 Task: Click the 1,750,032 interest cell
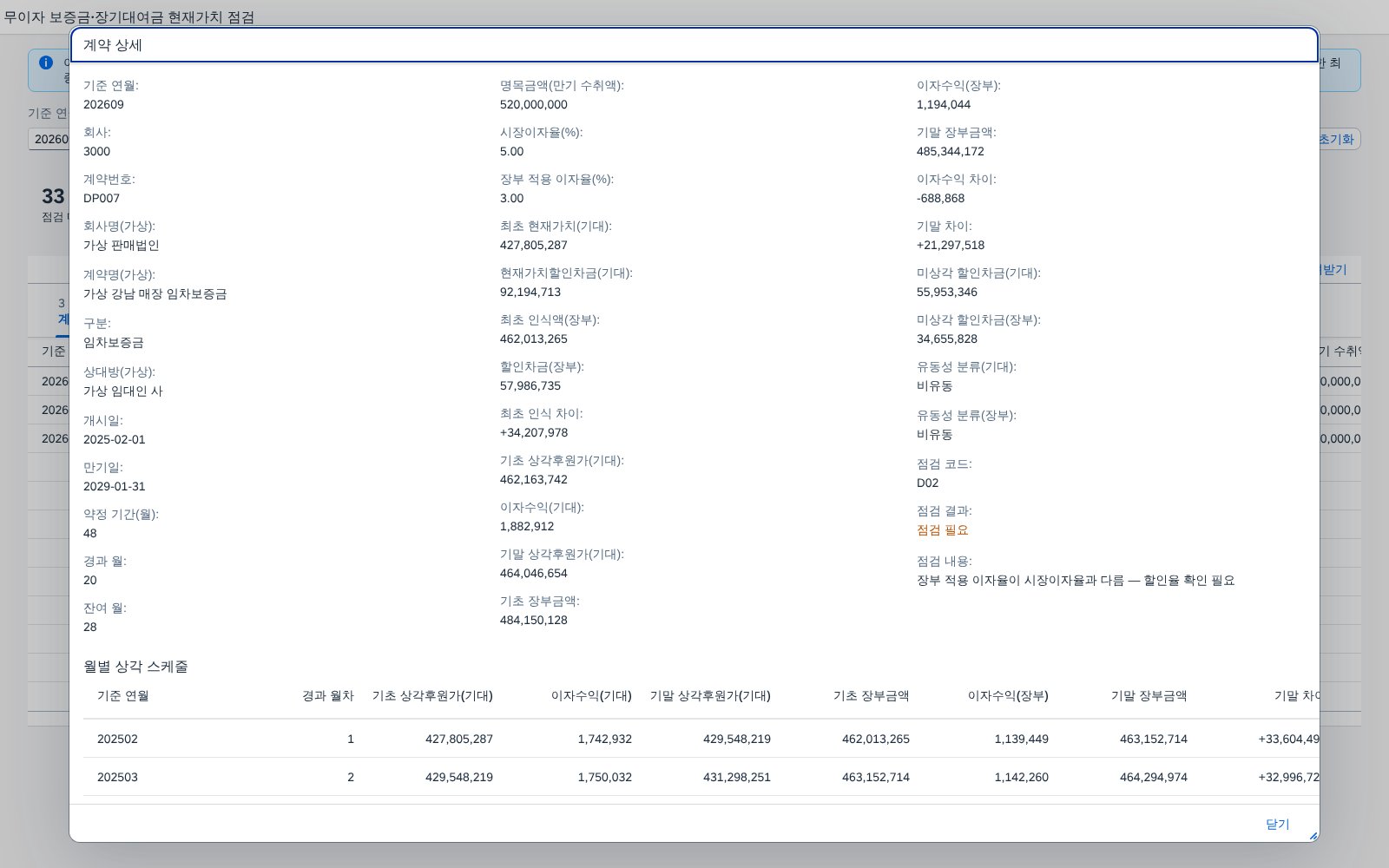[605, 777]
